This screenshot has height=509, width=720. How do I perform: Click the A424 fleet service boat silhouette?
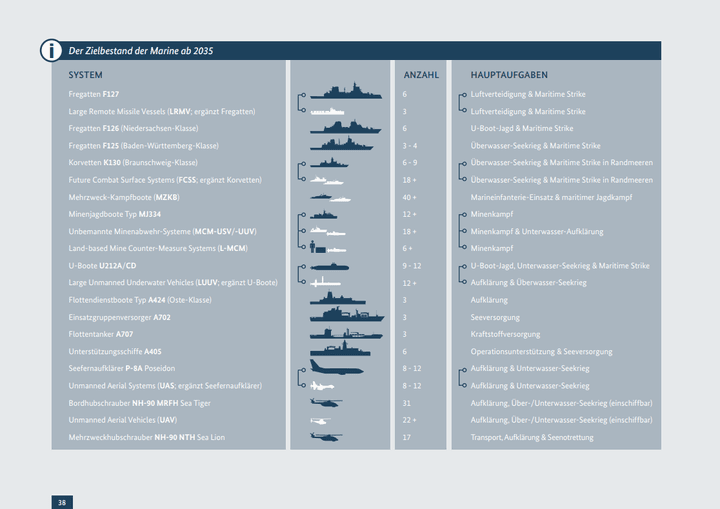coord(338,298)
